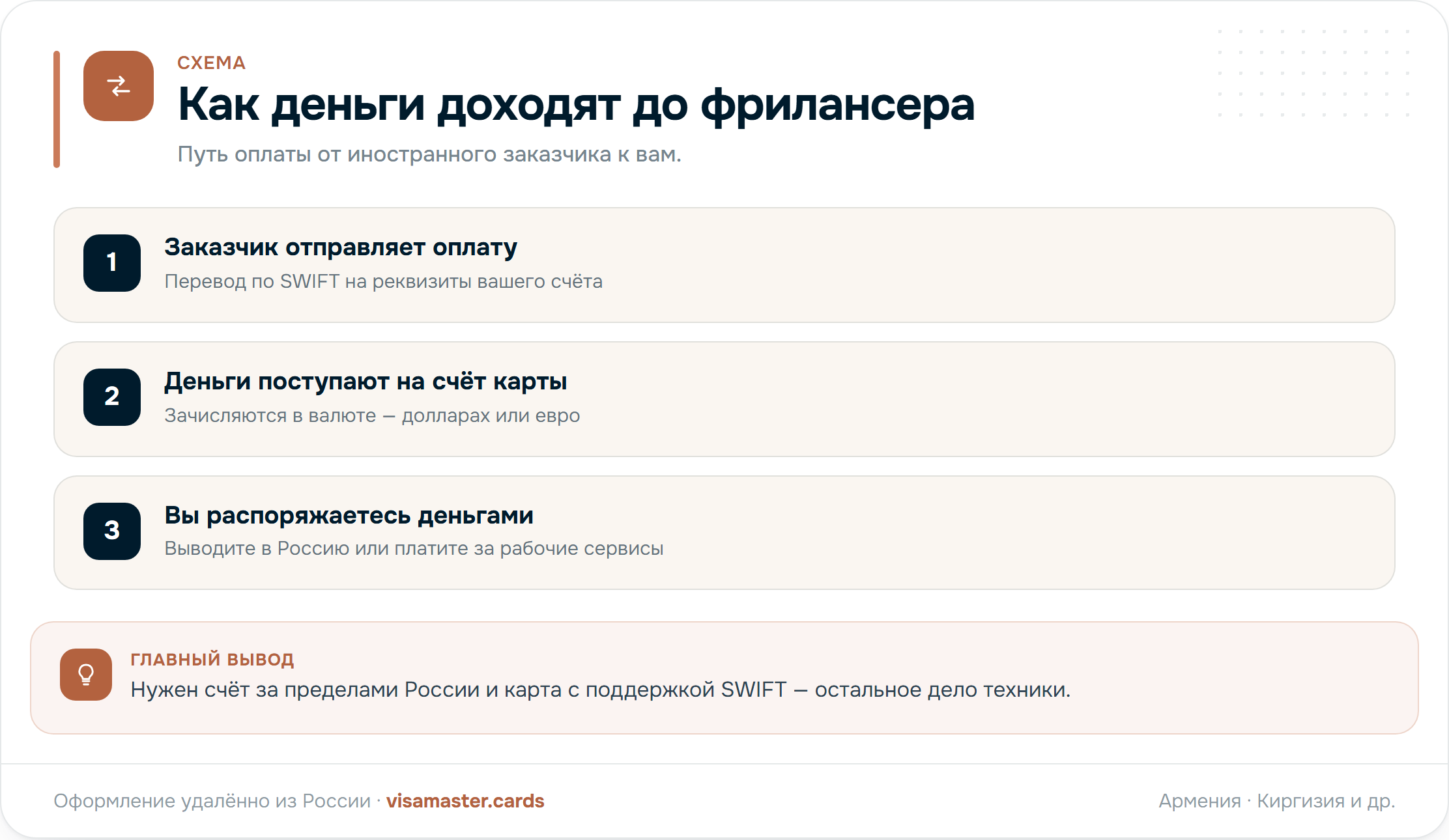Screen dimensions: 1449x840
Task: Click heading 'Заказчик отправляет оплату'
Action: [341, 248]
